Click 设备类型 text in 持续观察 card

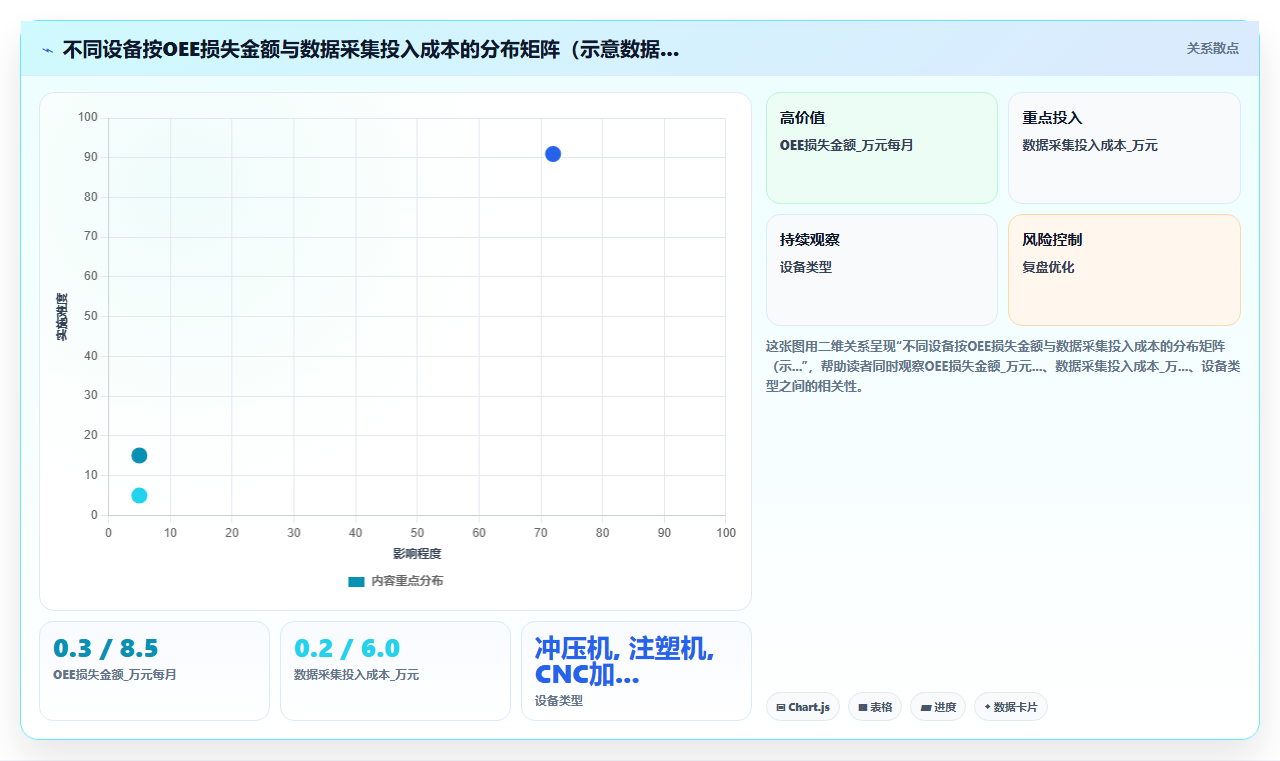tap(806, 267)
